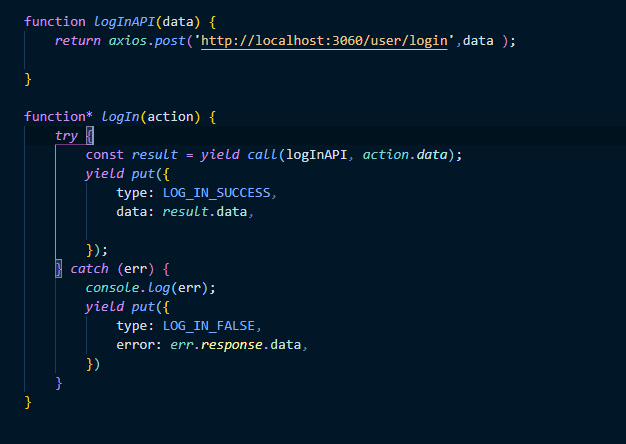Place cursor on the try keyword
Viewport: 626px width, 444px height.
tap(66, 135)
